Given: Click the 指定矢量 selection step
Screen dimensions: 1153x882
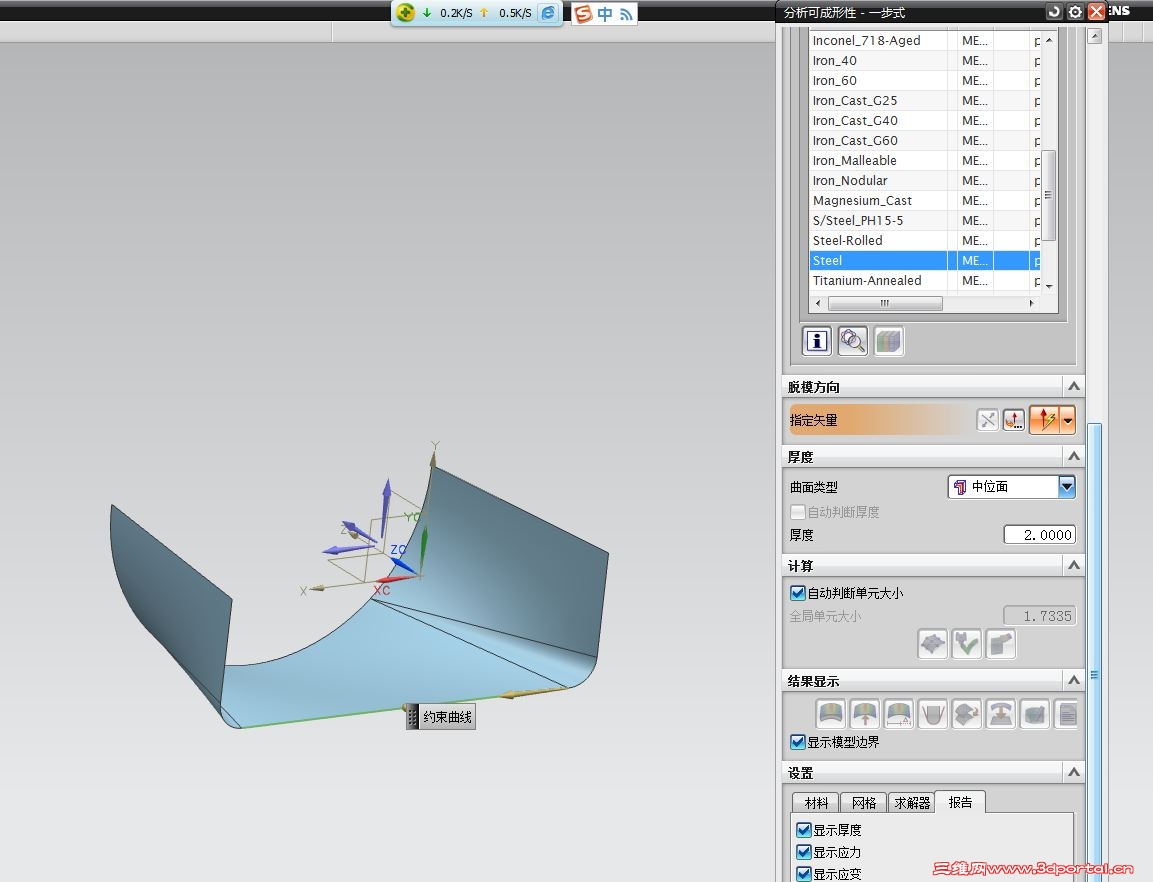Looking at the screenshot, I should (879, 420).
